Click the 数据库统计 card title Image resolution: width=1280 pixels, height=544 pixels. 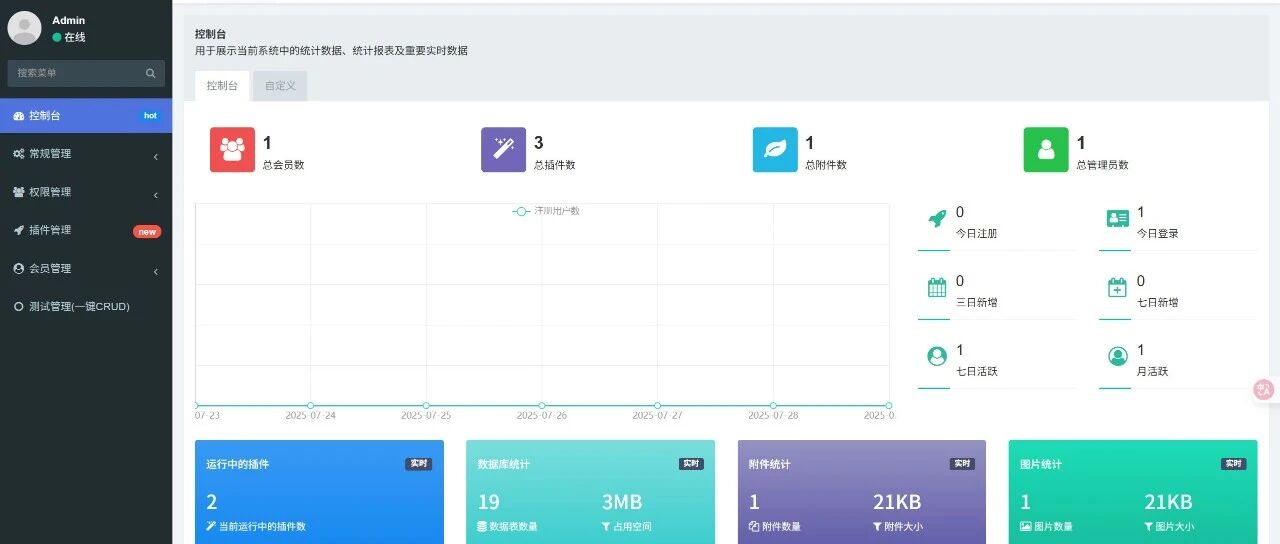point(504,464)
